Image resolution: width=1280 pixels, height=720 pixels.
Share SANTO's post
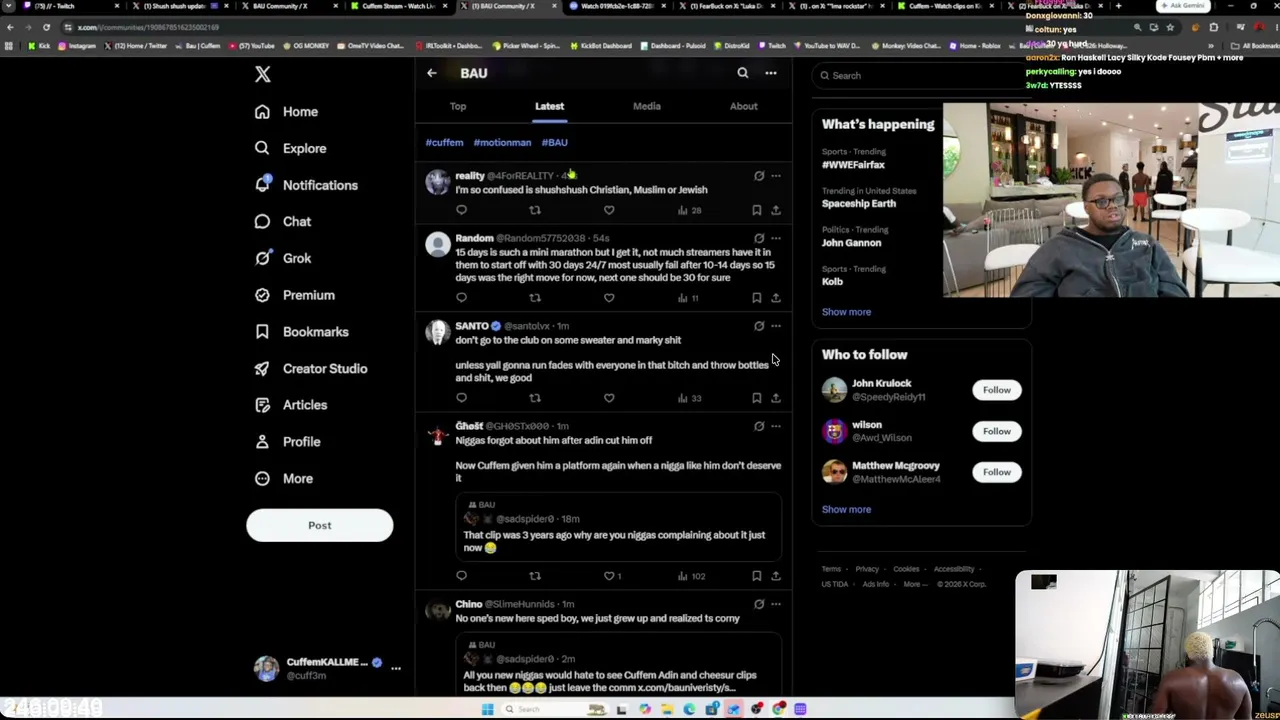click(776, 398)
